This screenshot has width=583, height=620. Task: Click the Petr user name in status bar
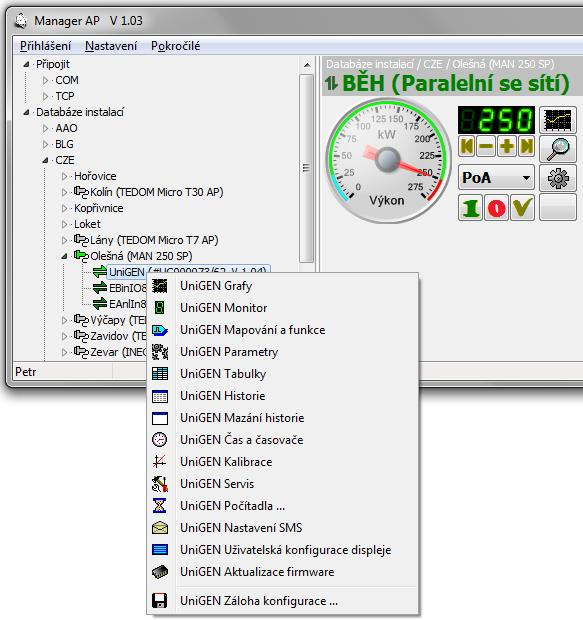(26, 372)
